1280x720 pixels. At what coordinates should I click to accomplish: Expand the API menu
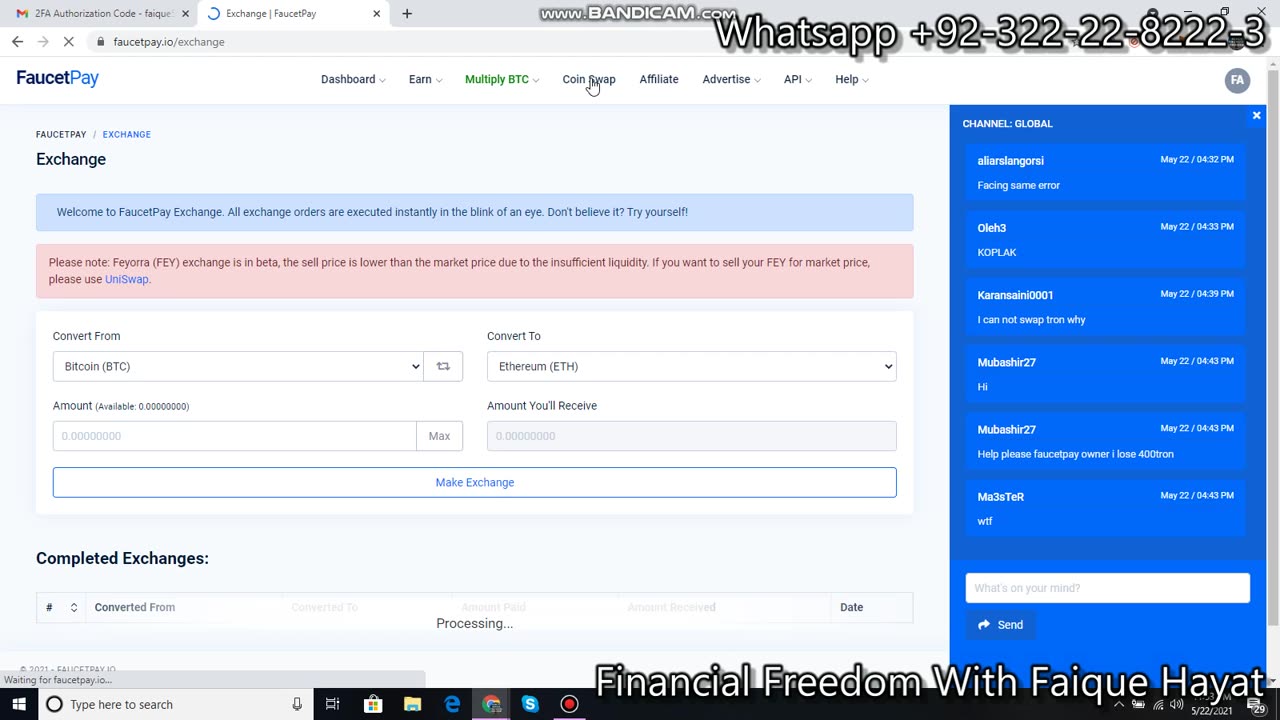pyautogui.click(x=797, y=79)
